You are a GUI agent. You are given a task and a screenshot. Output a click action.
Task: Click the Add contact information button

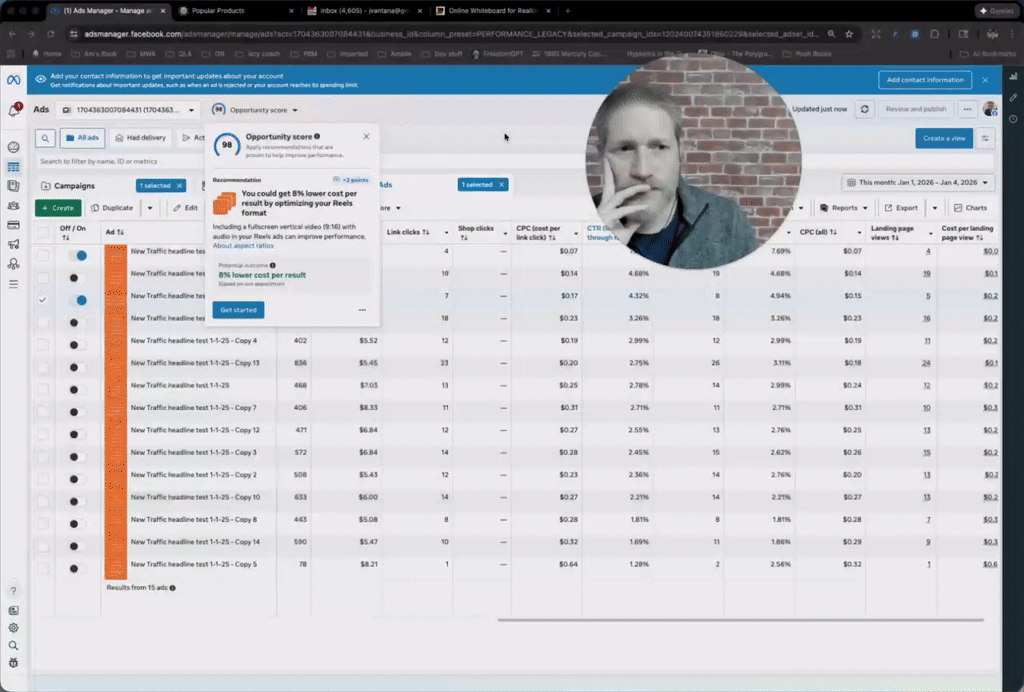(925, 80)
